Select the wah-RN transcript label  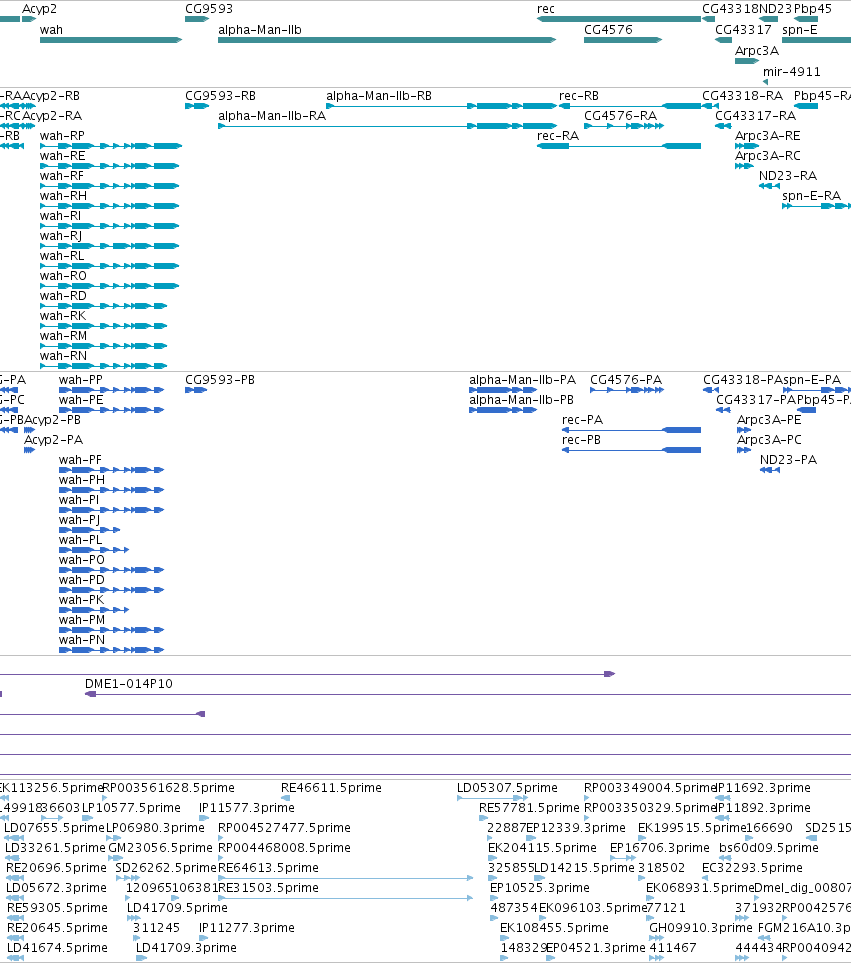coord(63,356)
